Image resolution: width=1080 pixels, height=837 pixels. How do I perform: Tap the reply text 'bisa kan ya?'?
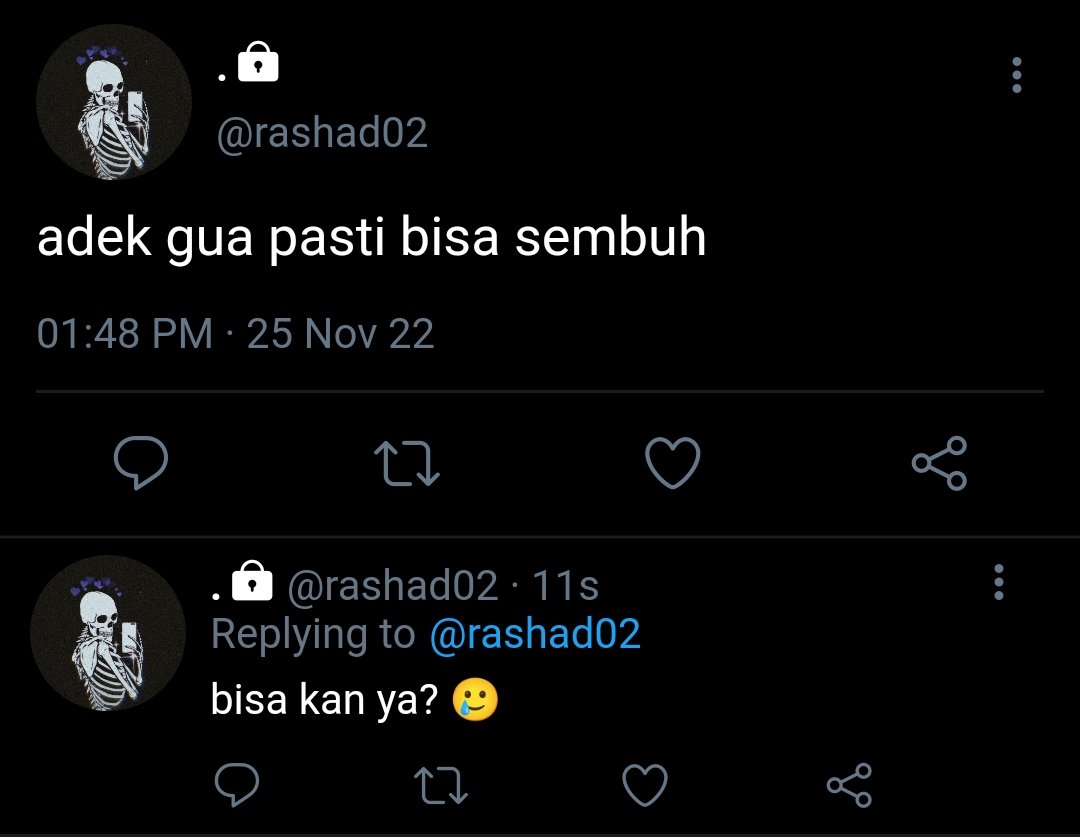click(x=324, y=700)
